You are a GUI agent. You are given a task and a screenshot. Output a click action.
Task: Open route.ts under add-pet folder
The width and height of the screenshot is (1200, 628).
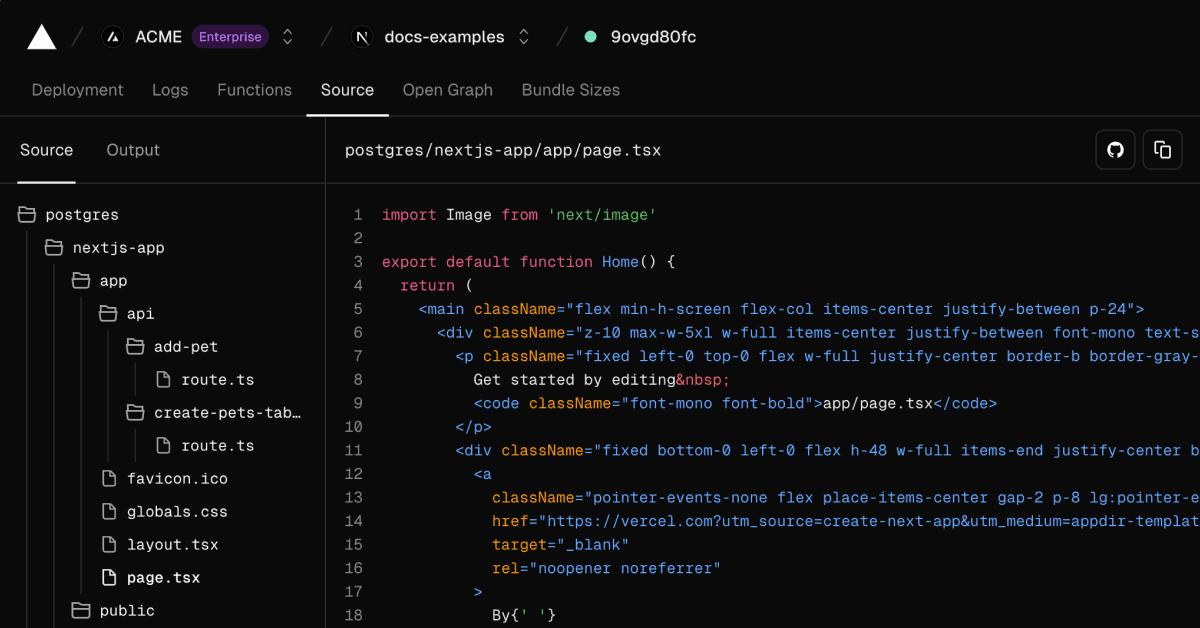[217, 380]
